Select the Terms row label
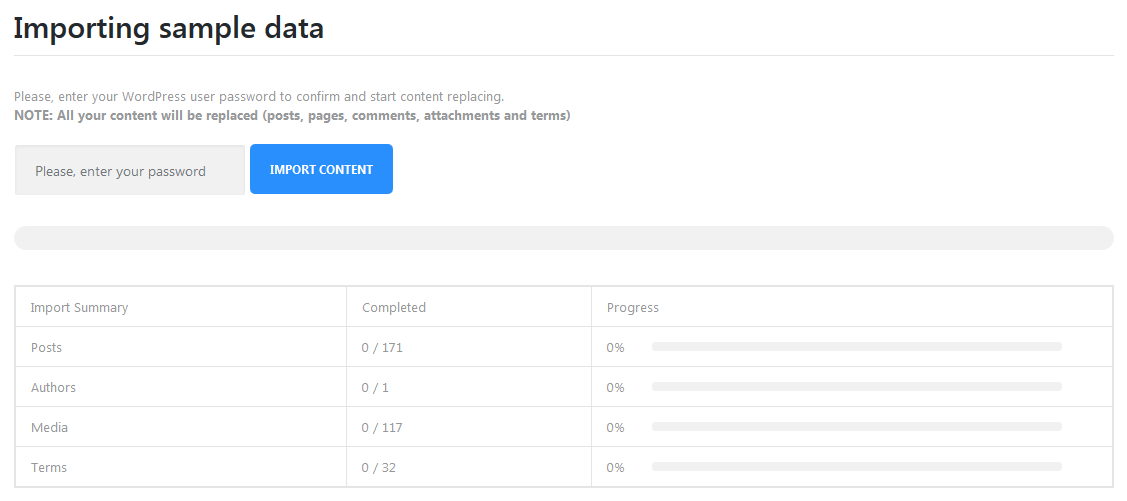Viewport: 1127px width, 501px height. click(49, 468)
